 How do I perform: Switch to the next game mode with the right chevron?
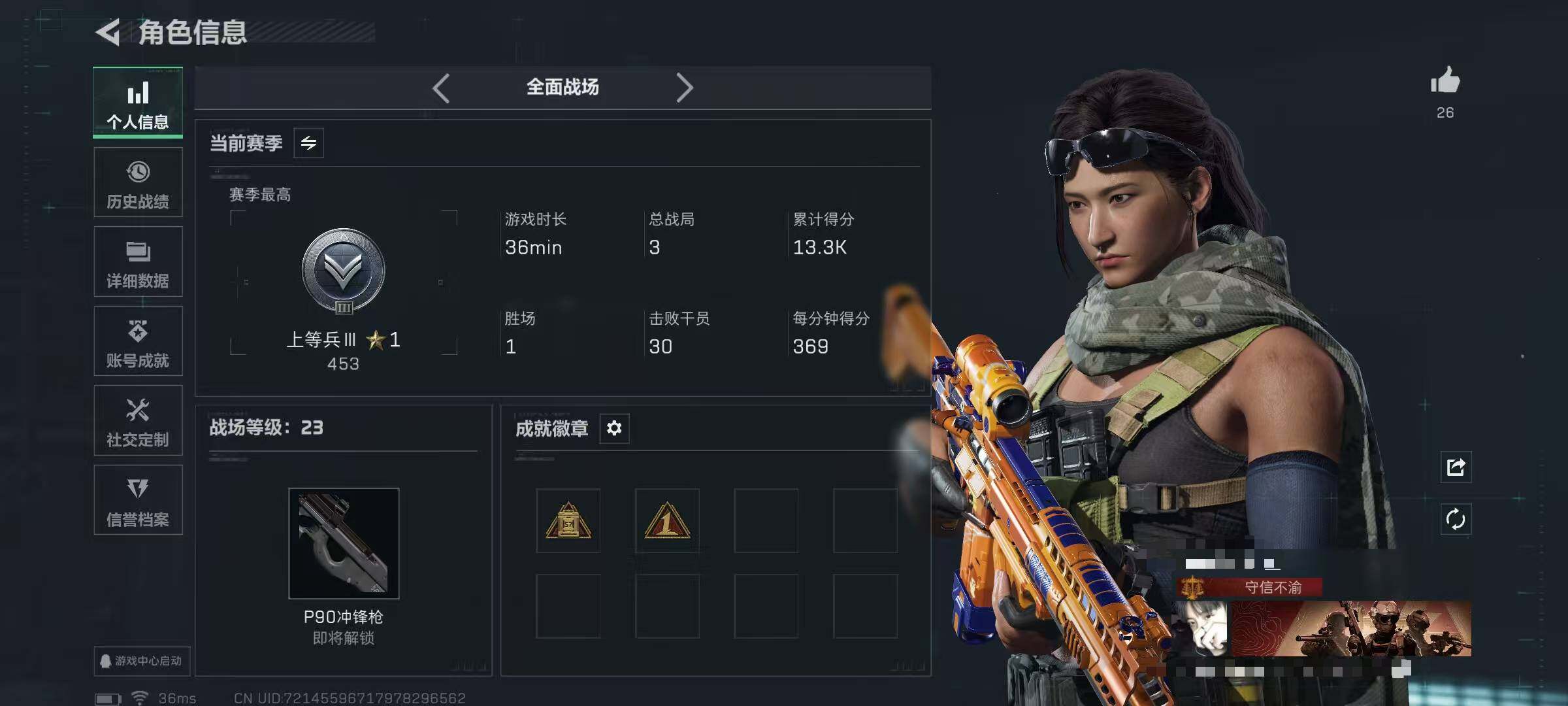684,88
